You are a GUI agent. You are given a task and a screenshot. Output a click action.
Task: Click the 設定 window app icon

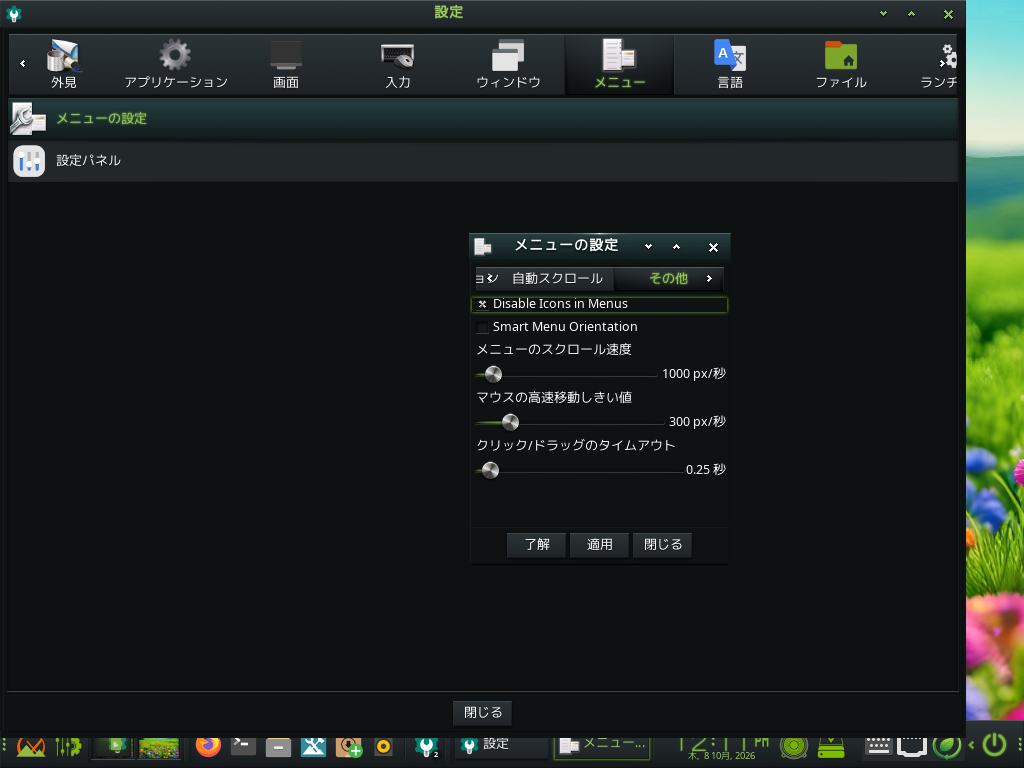(x=13, y=13)
